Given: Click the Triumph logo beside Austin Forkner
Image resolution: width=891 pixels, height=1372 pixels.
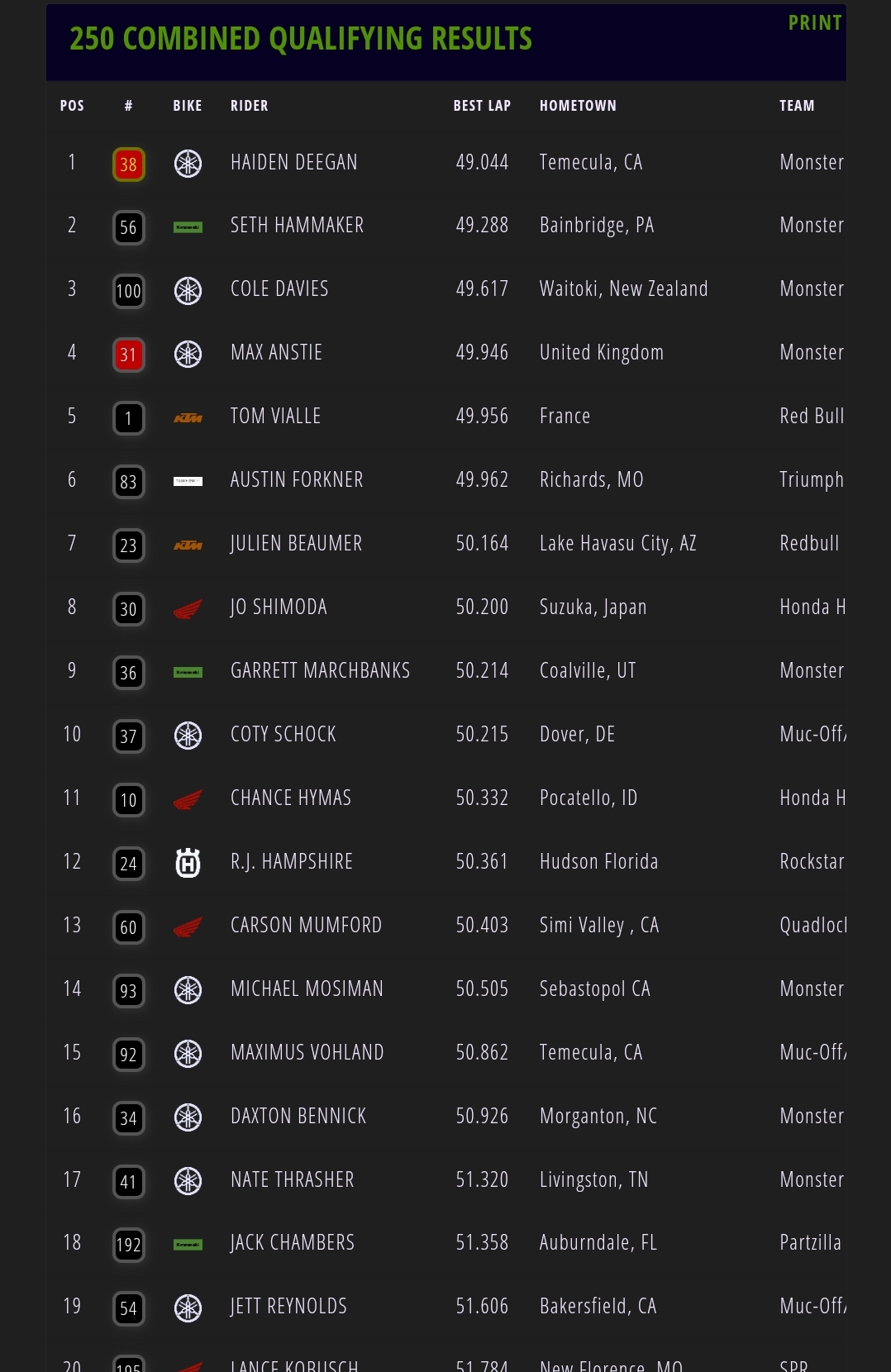Looking at the screenshot, I should point(188,481).
